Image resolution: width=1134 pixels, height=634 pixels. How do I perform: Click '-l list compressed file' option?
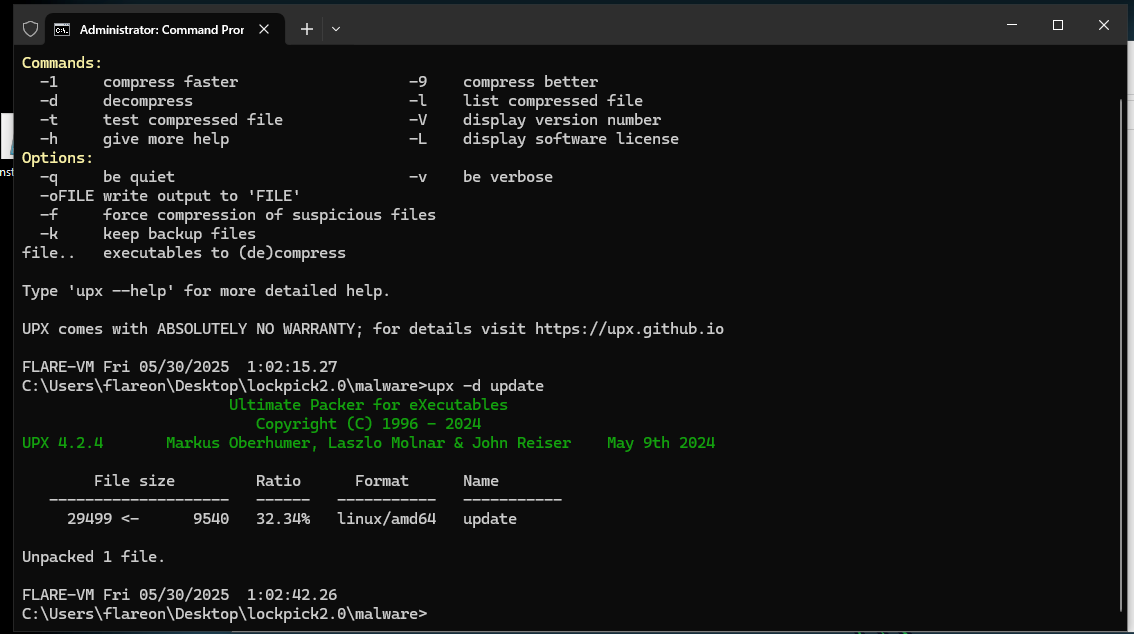526,100
